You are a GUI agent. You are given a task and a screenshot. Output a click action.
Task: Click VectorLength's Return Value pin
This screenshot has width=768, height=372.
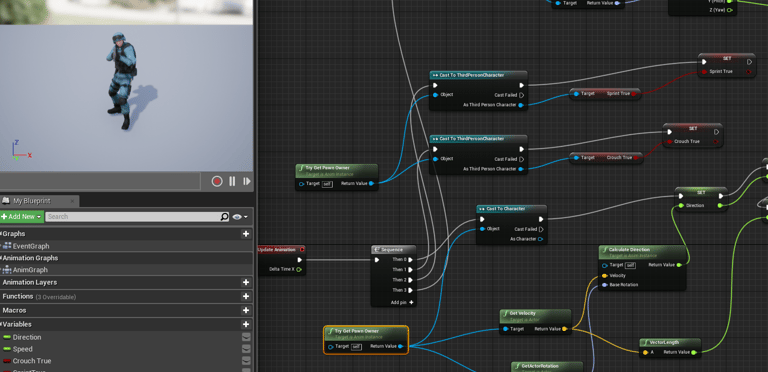point(694,352)
